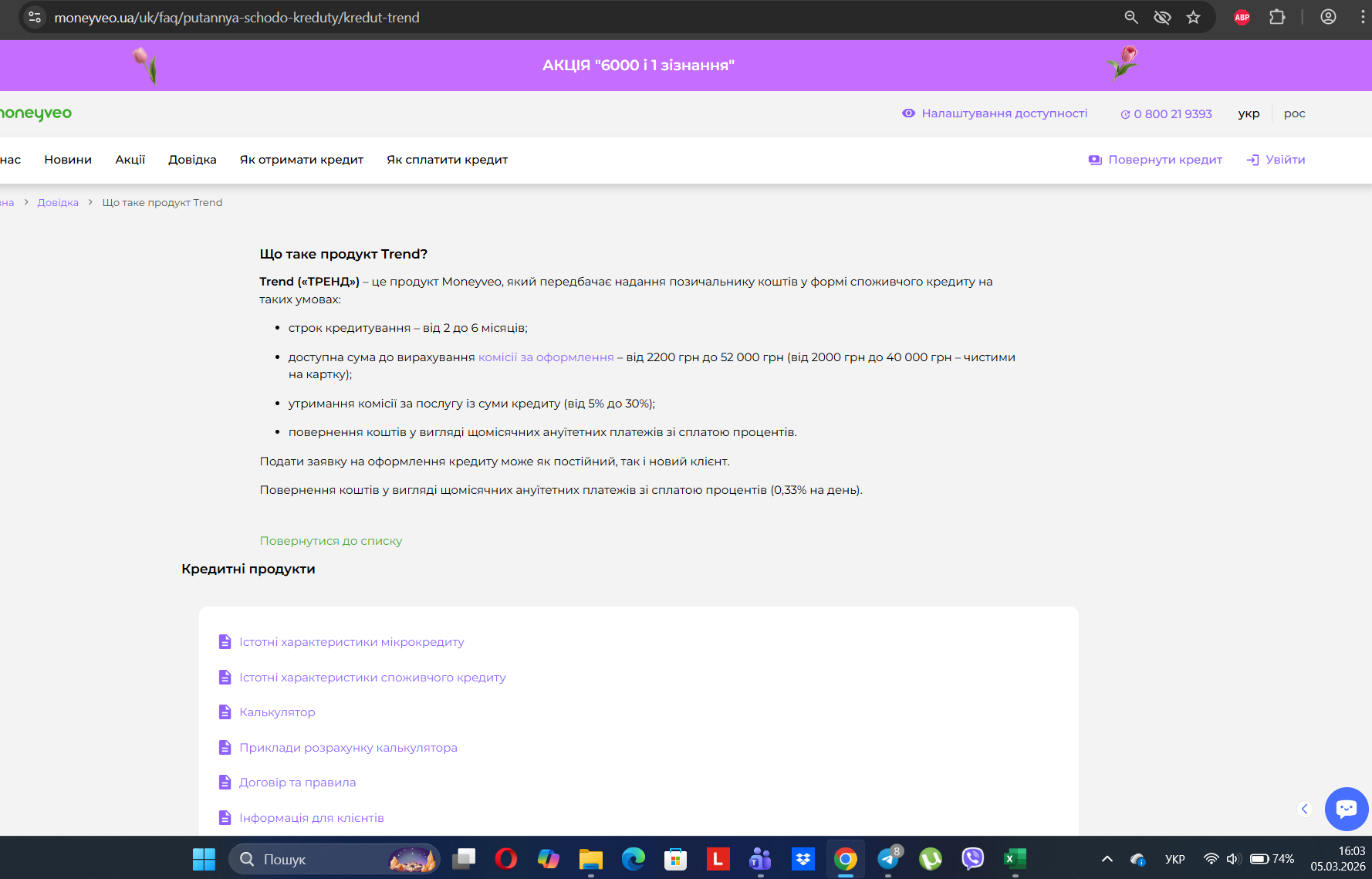Open the Chrome profile icon

1328,17
